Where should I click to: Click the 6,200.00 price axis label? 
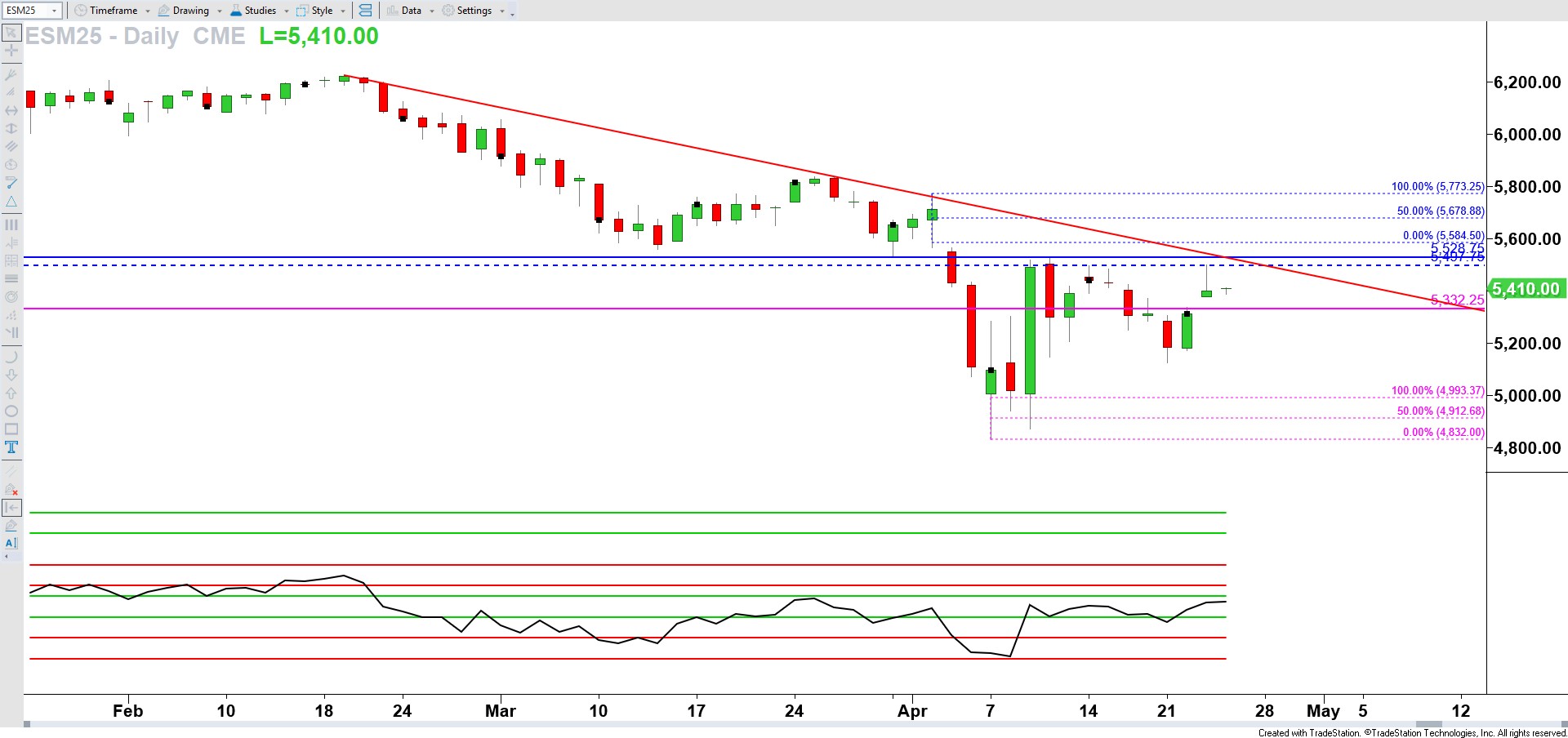pyautogui.click(x=1527, y=82)
